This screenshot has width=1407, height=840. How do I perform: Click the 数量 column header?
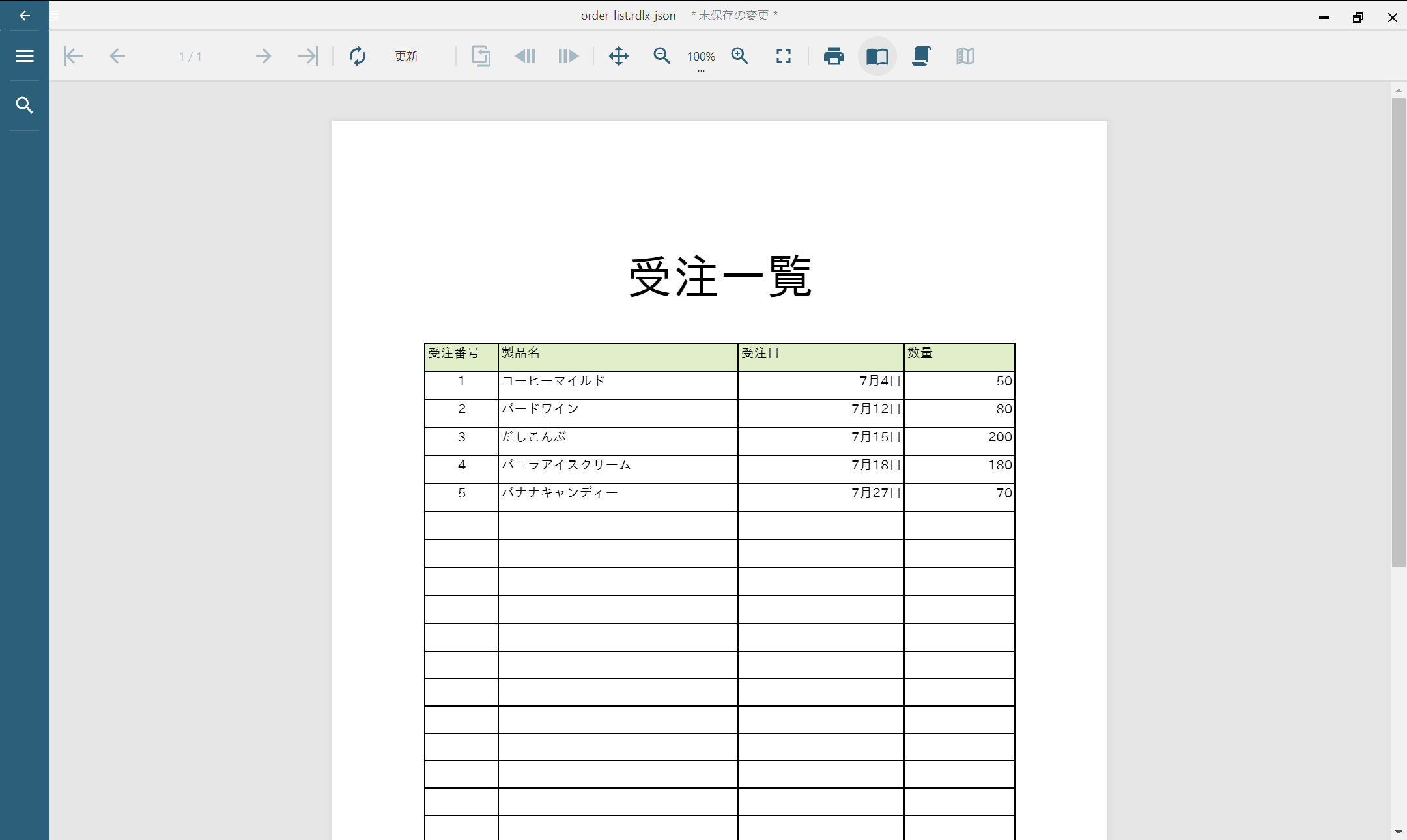959,357
